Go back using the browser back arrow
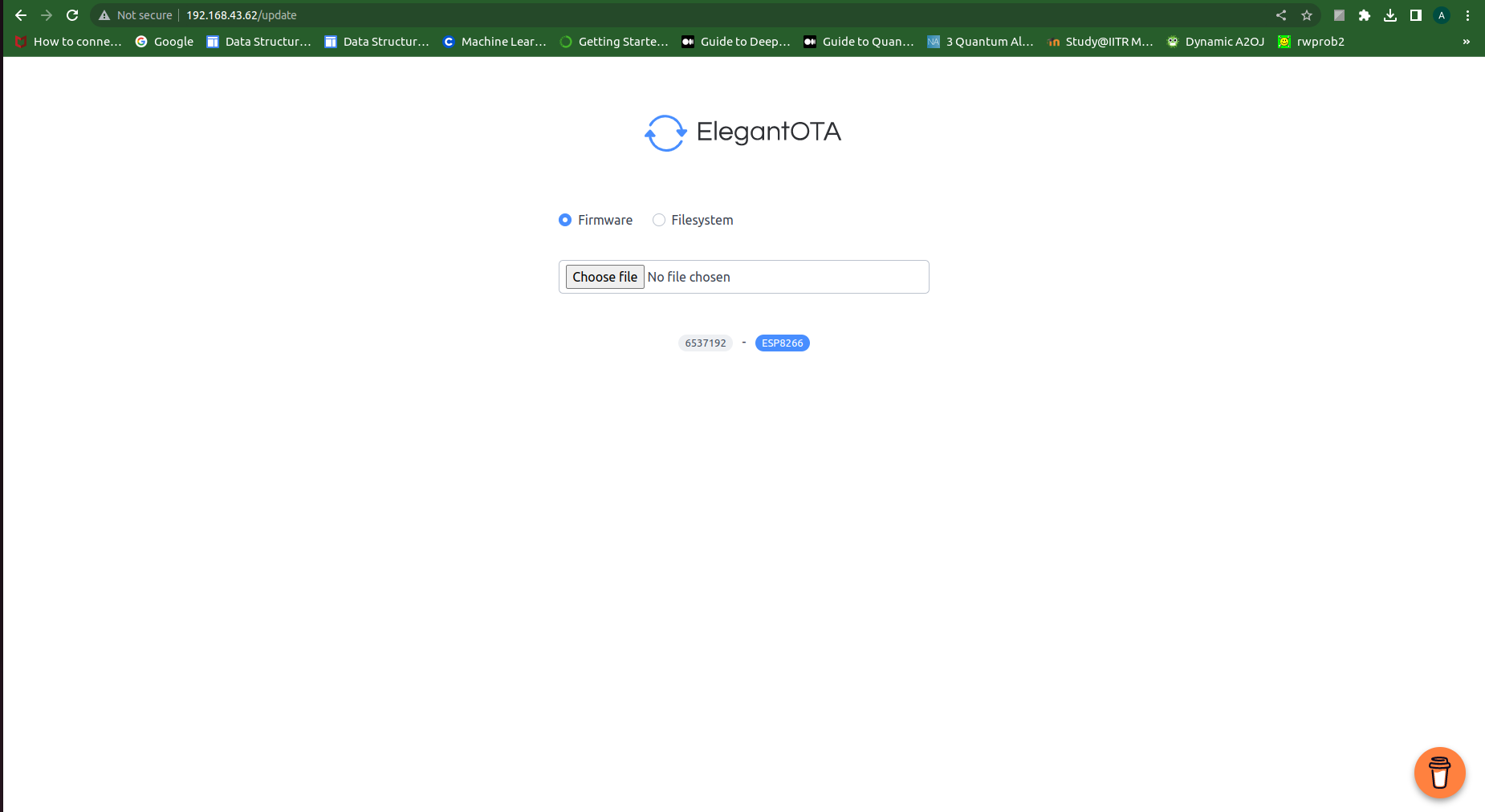 point(21,15)
